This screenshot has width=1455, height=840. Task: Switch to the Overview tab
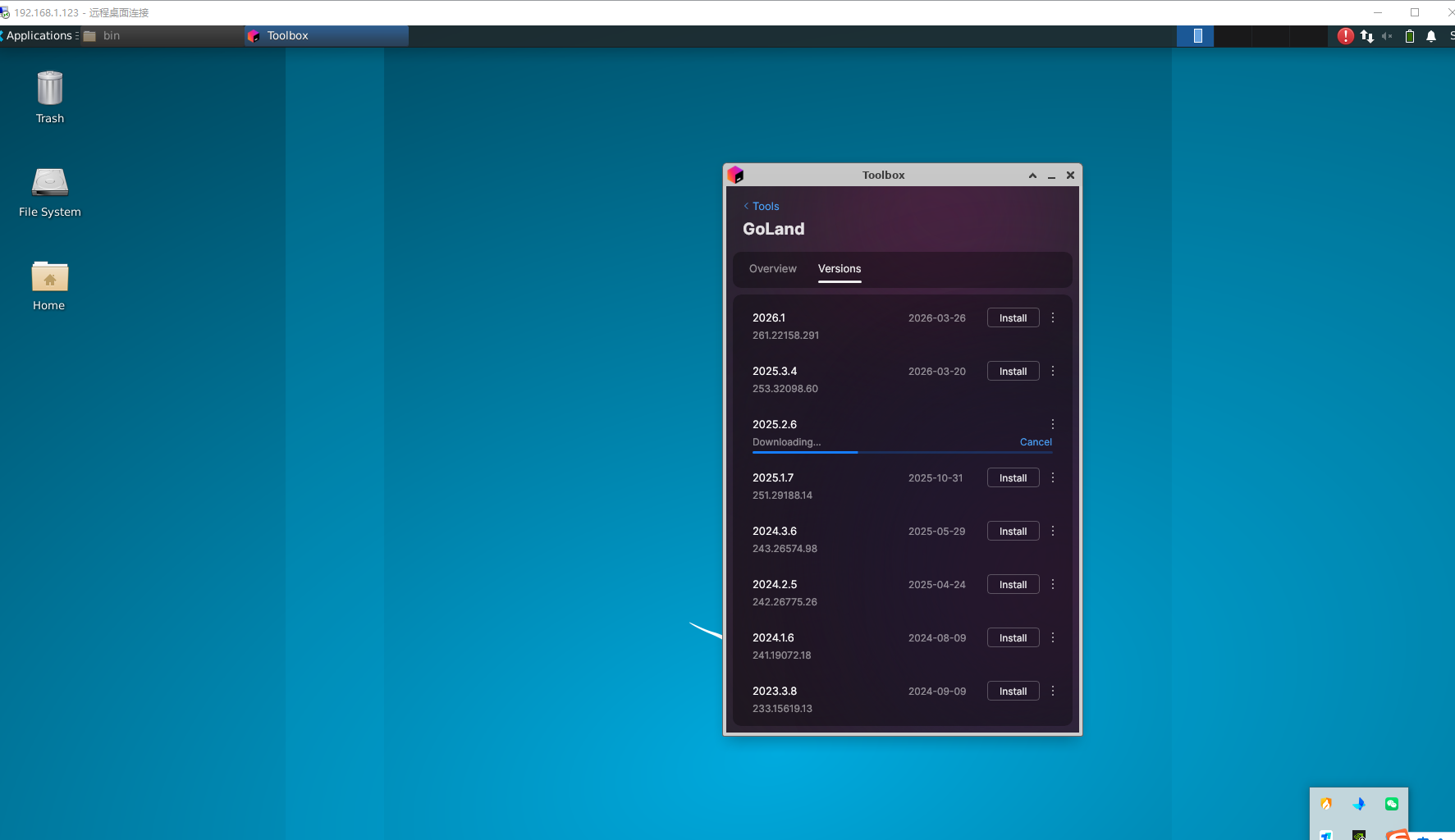[x=772, y=268]
